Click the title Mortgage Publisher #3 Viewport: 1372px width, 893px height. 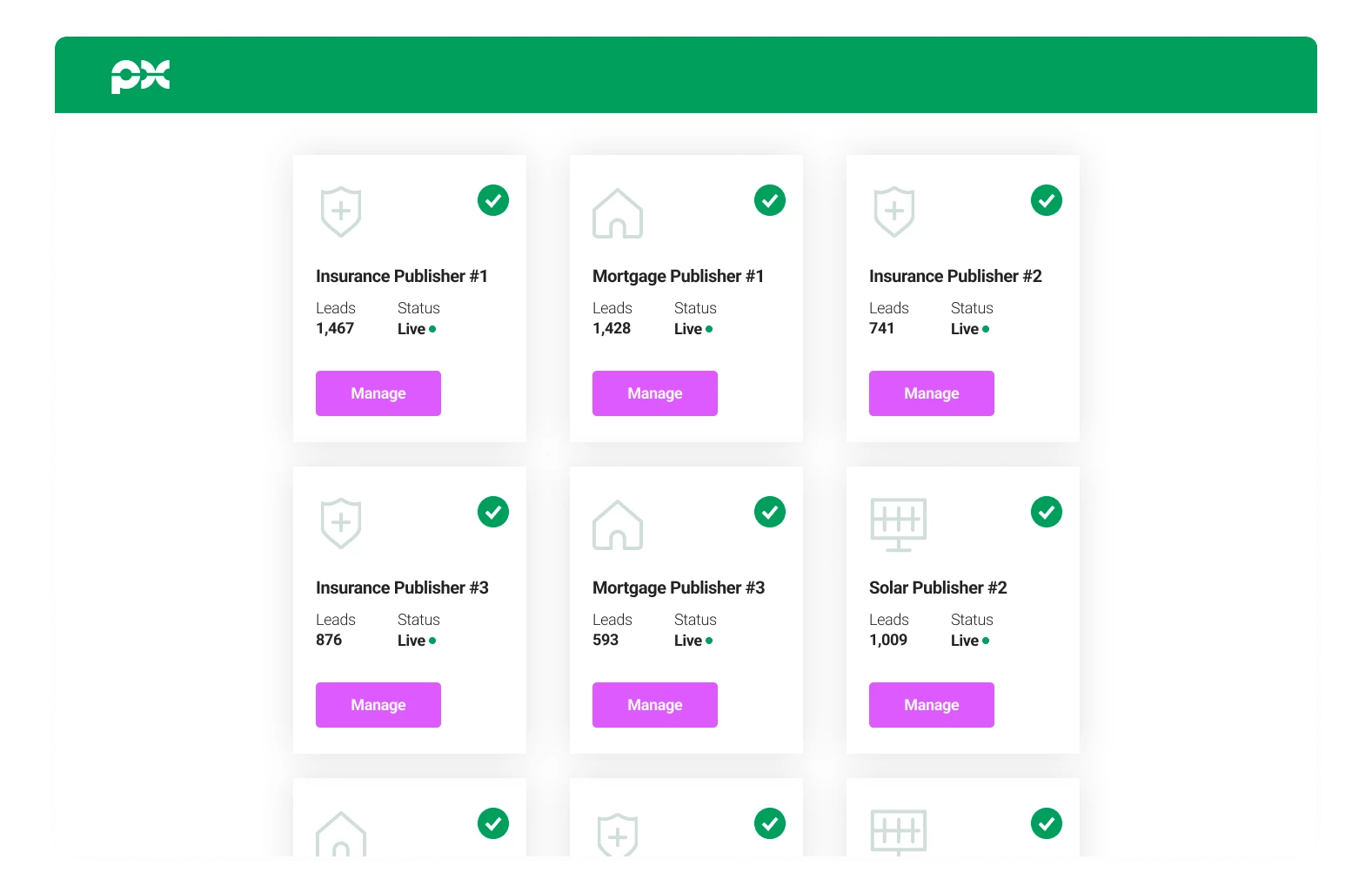pos(679,588)
